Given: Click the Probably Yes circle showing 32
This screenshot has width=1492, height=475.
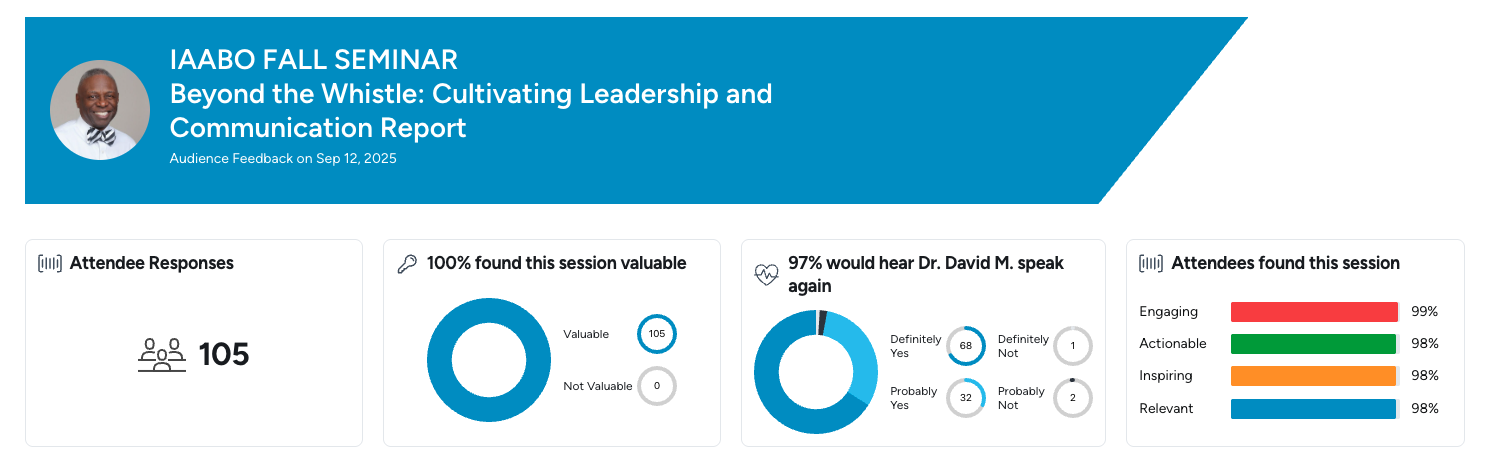Looking at the screenshot, I should tap(966, 398).
